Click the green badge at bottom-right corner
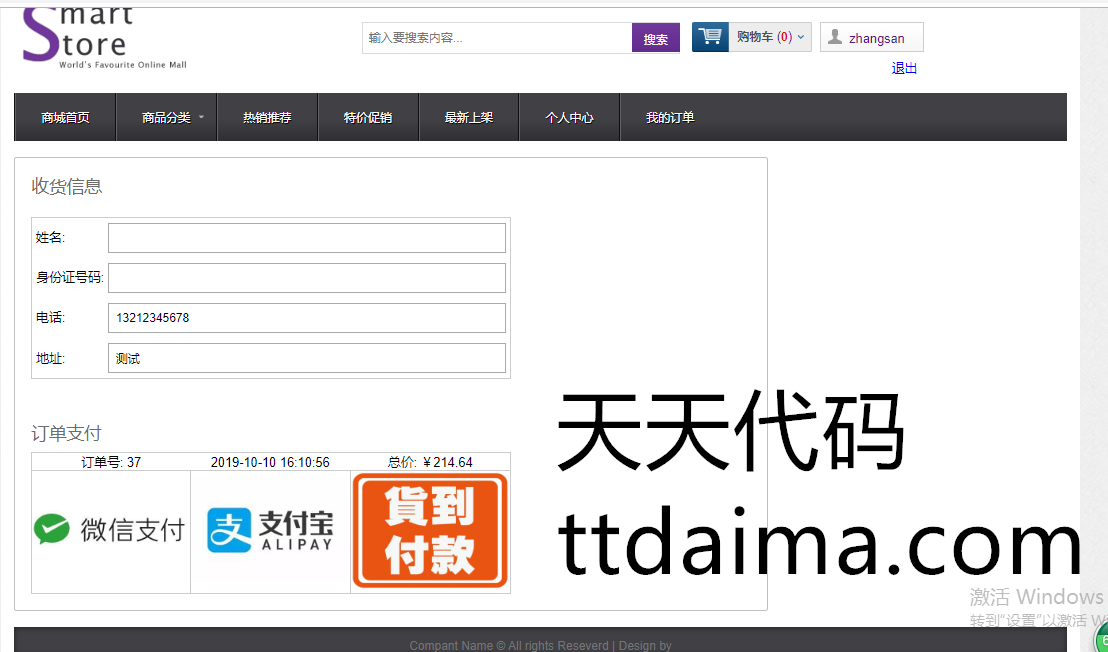This screenshot has height=652, width=1108. (1102, 641)
